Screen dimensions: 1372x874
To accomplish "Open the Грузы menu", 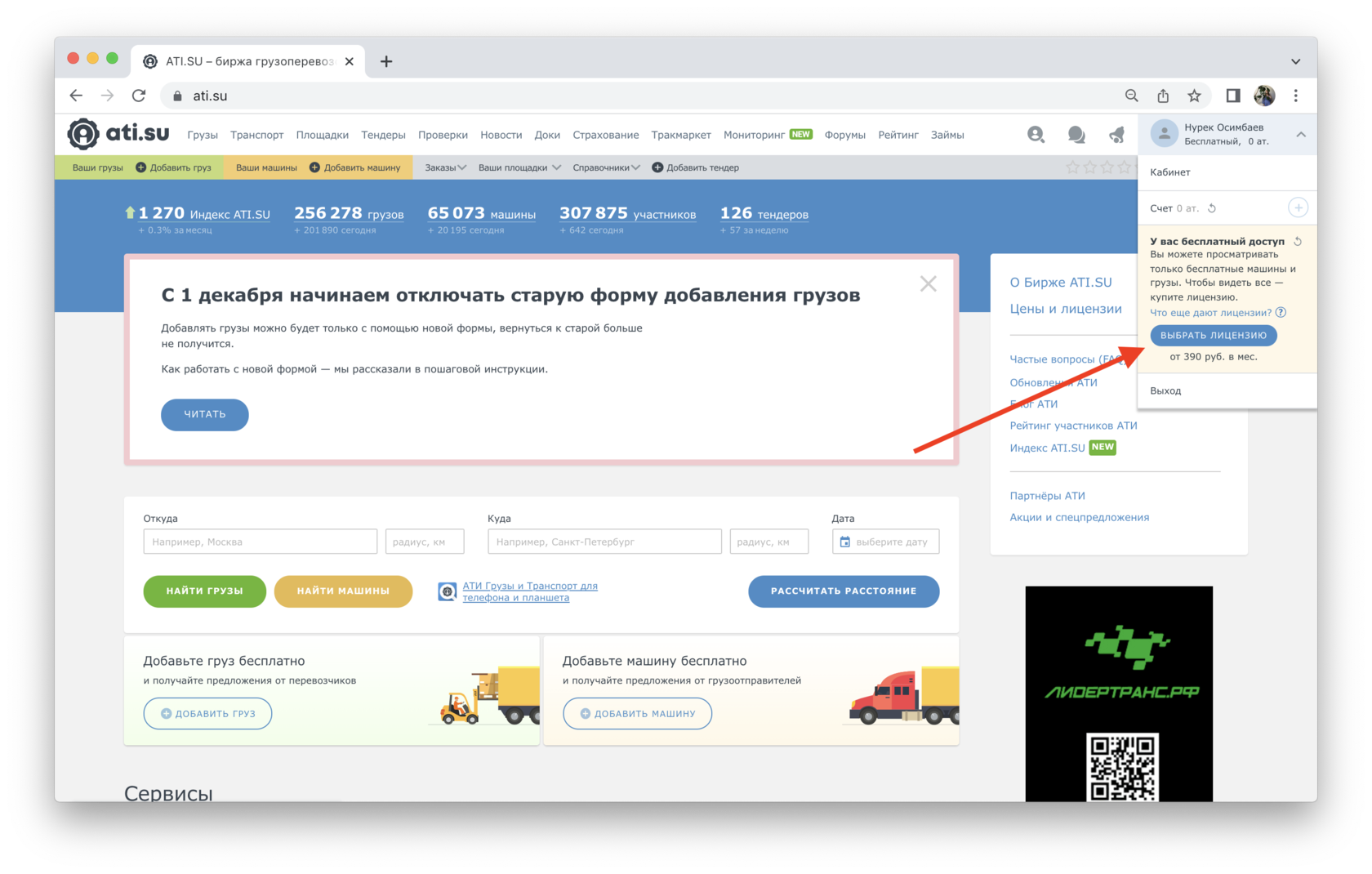I will [x=203, y=135].
